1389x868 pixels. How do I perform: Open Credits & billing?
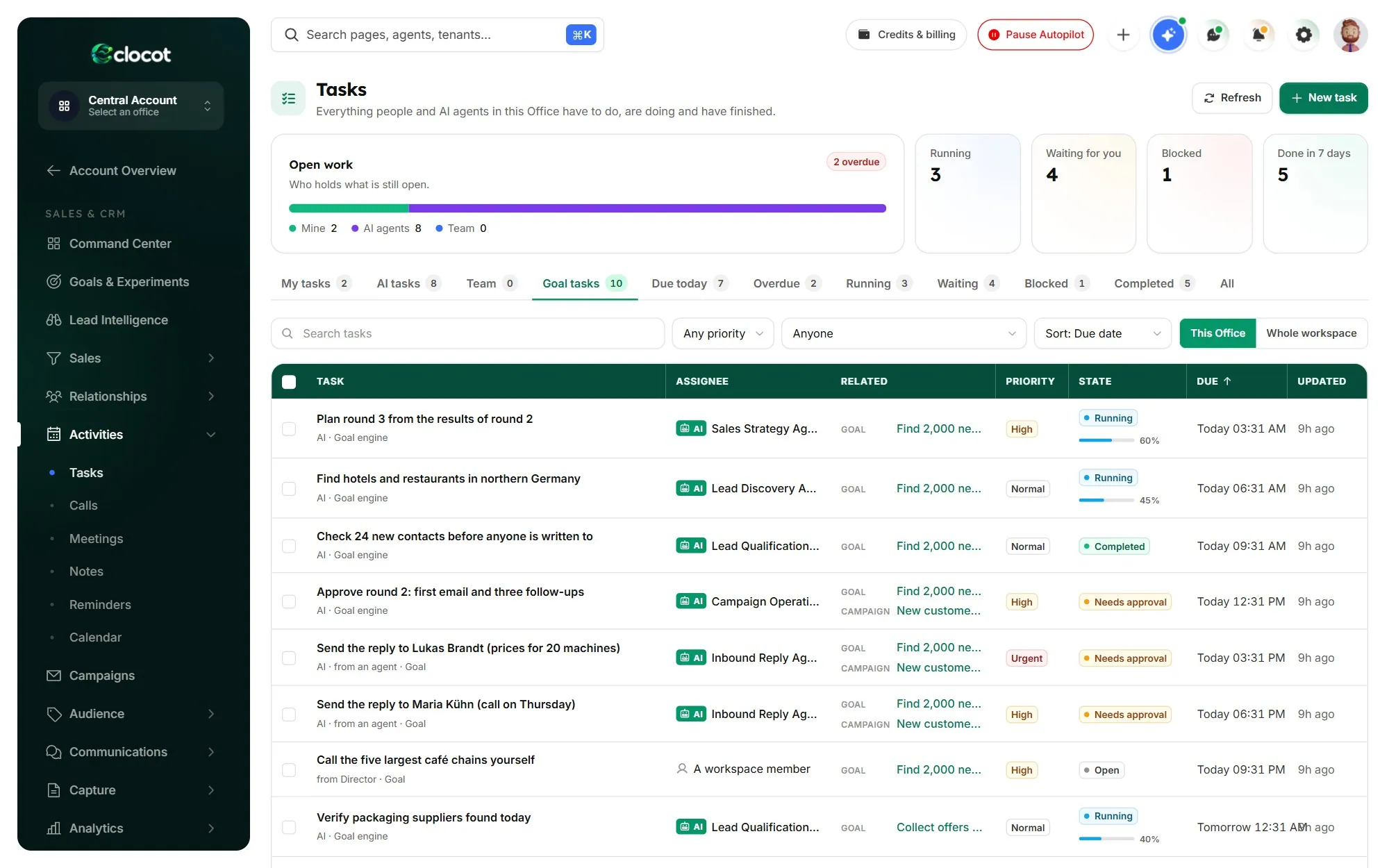tap(906, 35)
